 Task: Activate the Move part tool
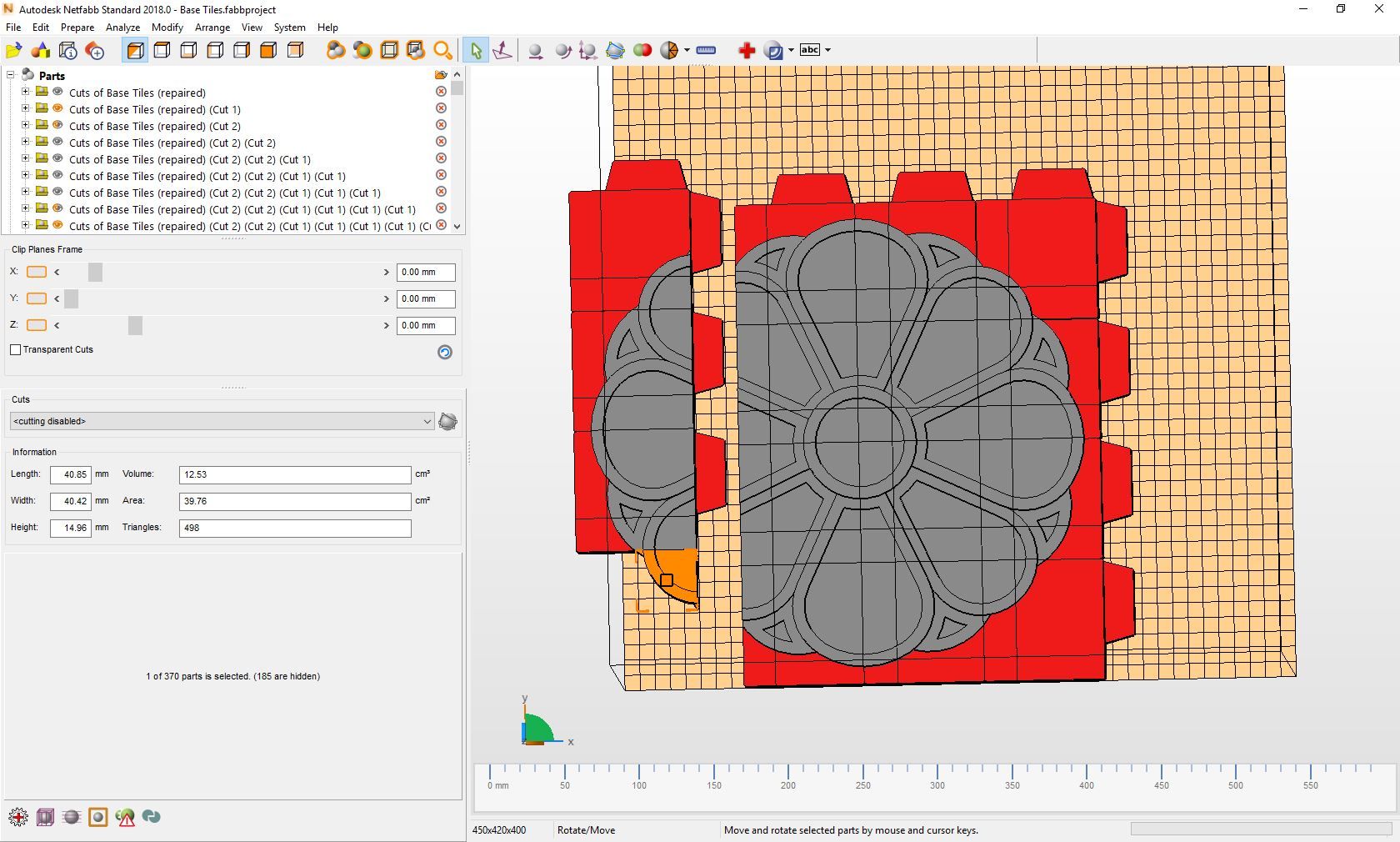(x=536, y=51)
